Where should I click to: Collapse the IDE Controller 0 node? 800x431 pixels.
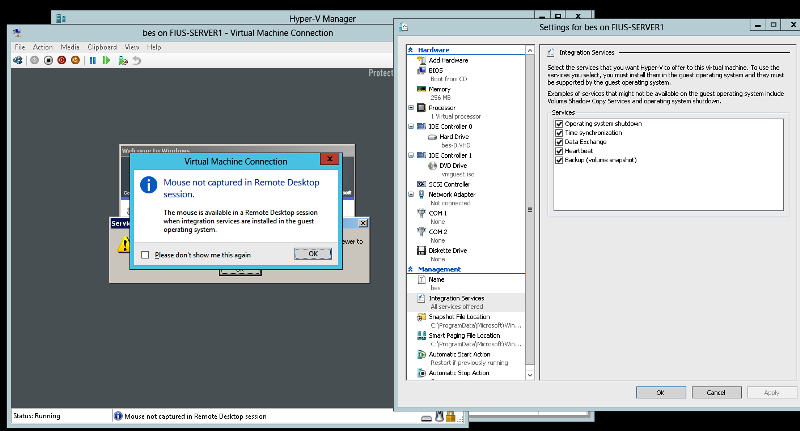coord(411,126)
